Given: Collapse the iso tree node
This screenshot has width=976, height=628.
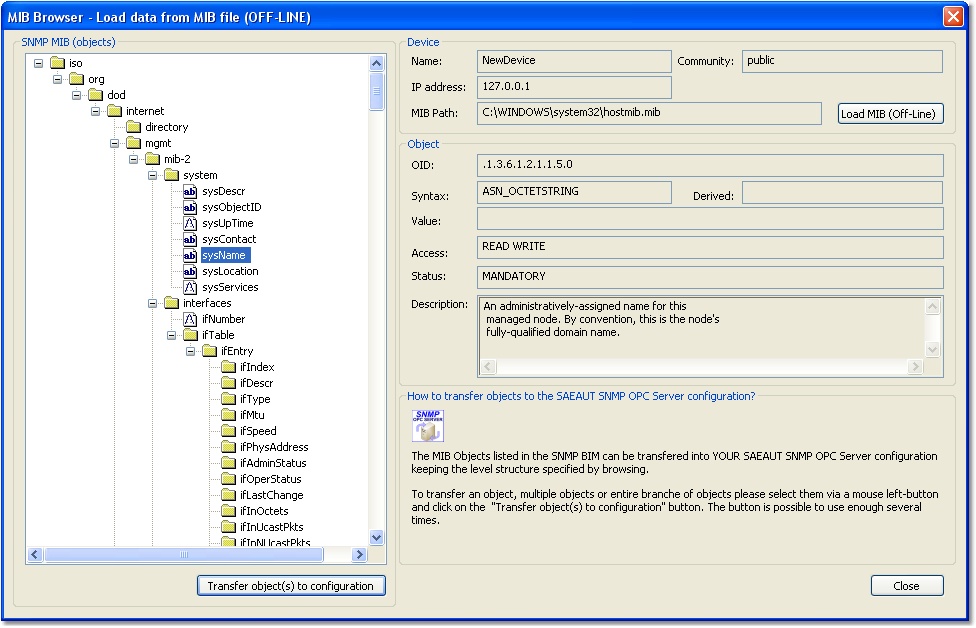Looking at the screenshot, I should pos(39,63).
